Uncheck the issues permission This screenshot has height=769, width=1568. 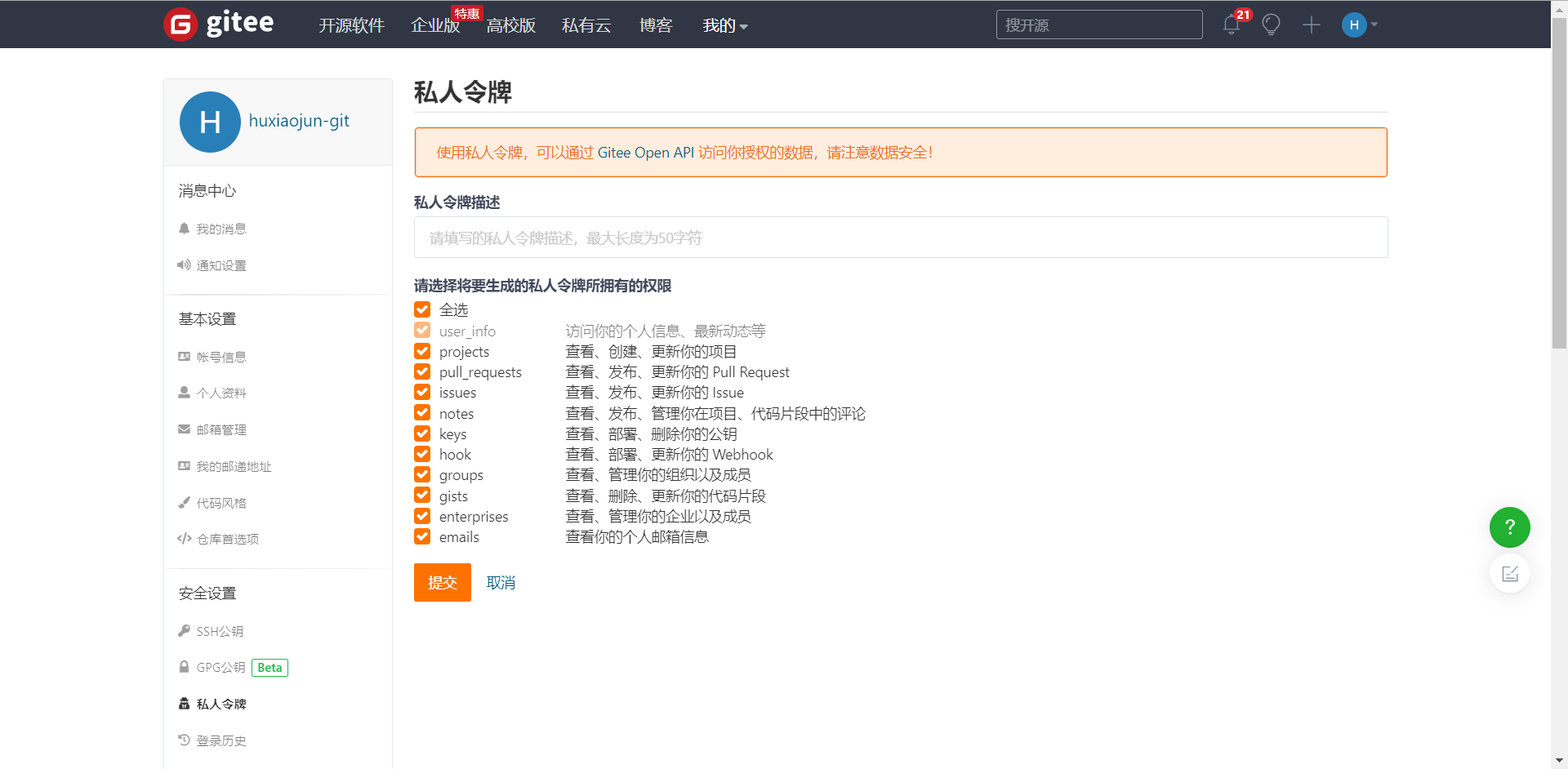click(x=422, y=392)
